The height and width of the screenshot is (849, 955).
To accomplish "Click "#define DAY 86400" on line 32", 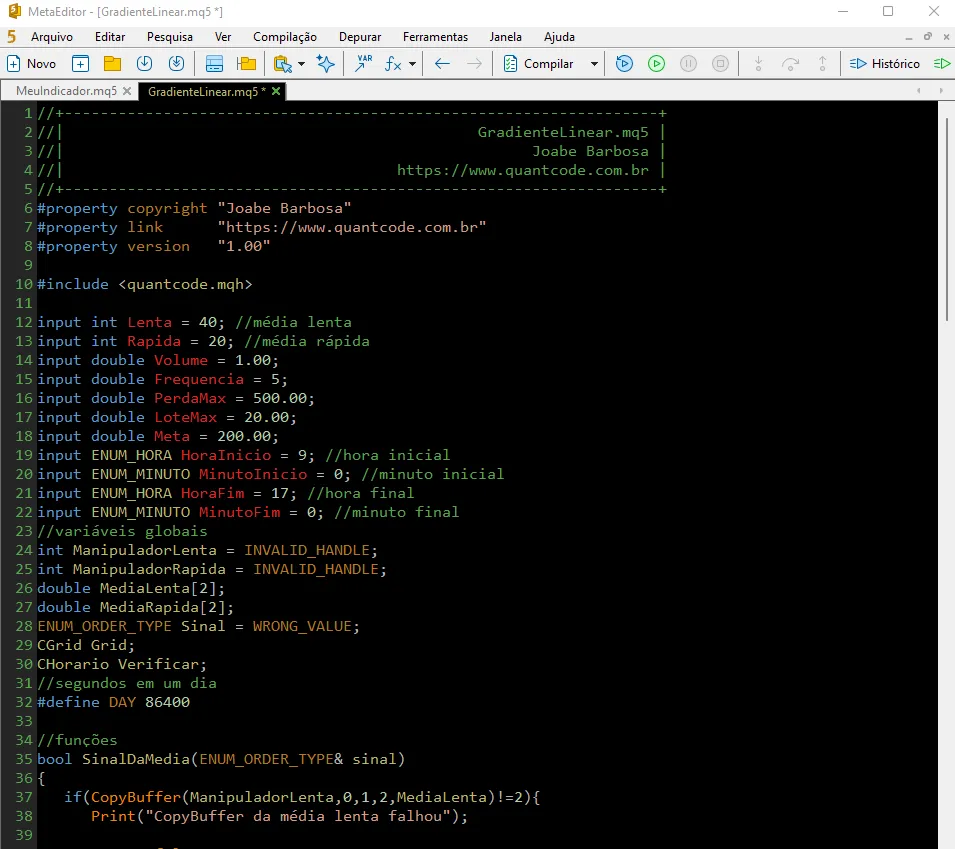I will 113,702.
